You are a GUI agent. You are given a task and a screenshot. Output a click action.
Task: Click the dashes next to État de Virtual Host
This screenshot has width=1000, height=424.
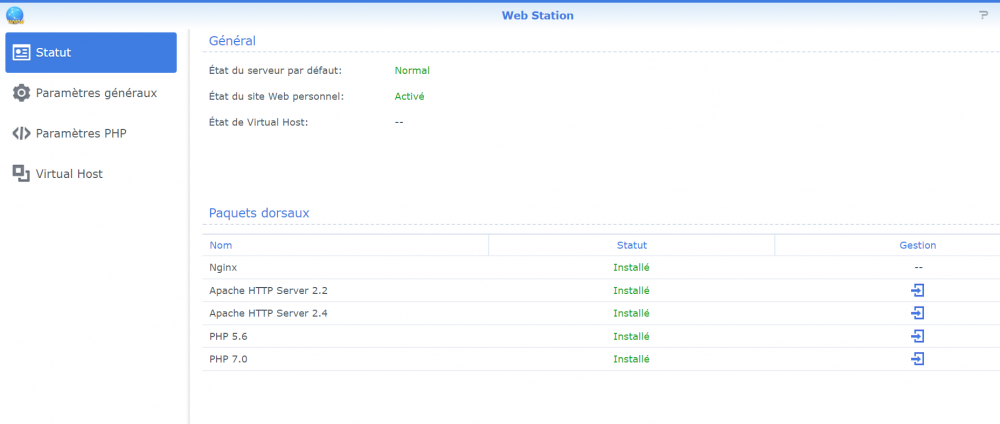pyautogui.click(x=399, y=122)
